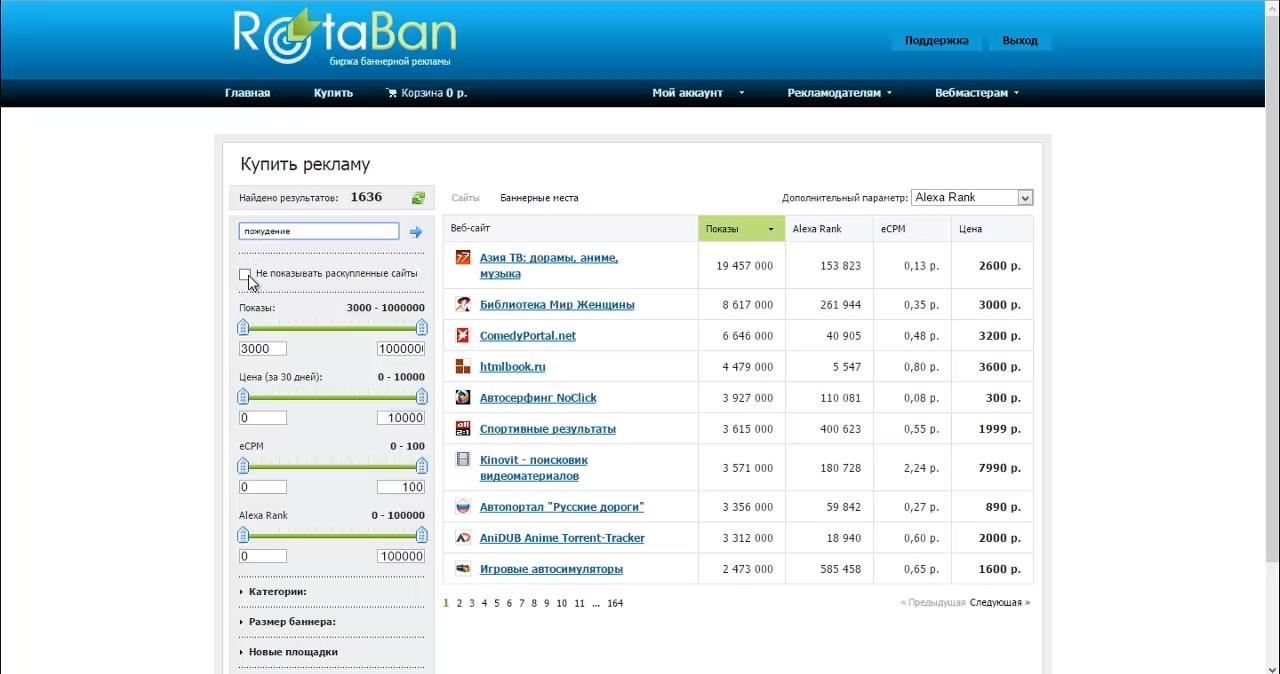Click Цена maximum value field 10000
This screenshot has height=674, width=1280.
tap(401, 418)
